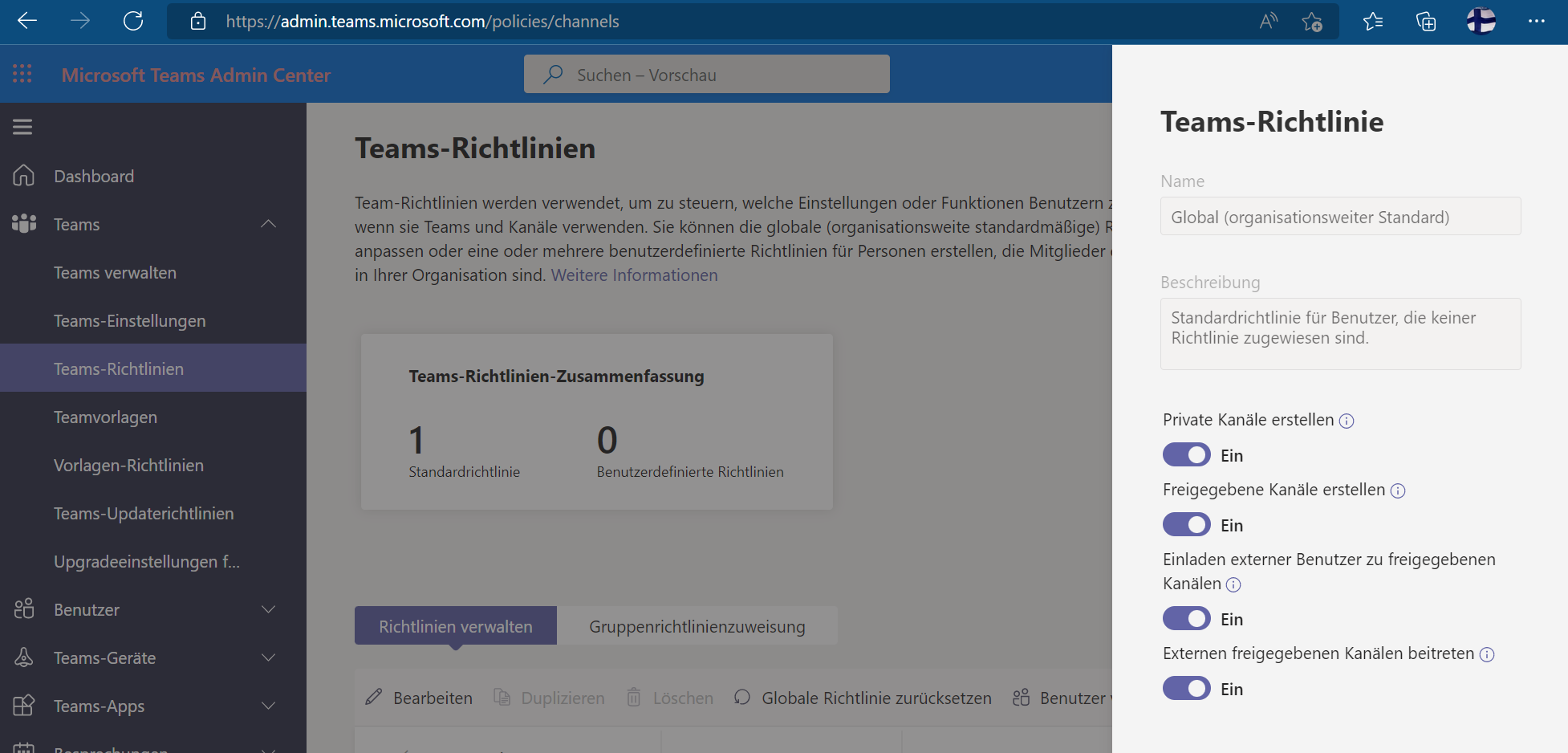Expand the Benutzer section chevron
Screen dimensions: 1568x753
[x=269, y=609]
